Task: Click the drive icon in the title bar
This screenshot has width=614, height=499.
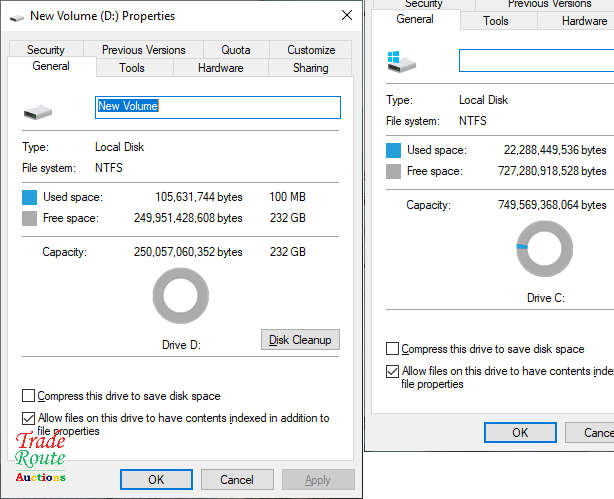Action: tap(16, 16)
